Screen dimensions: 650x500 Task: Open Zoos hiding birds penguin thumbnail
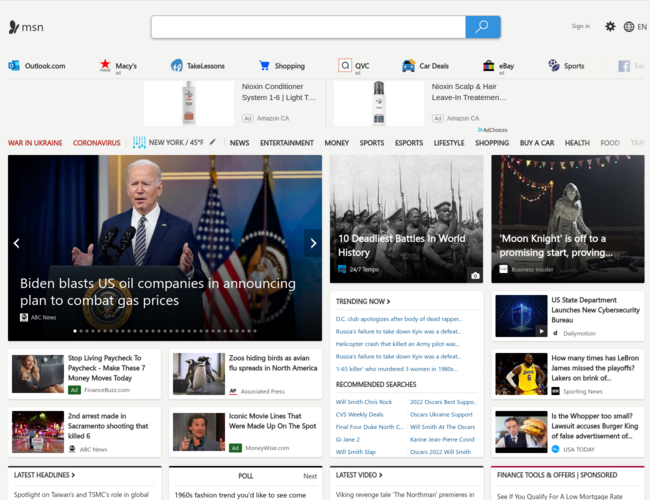pos(199,374)
